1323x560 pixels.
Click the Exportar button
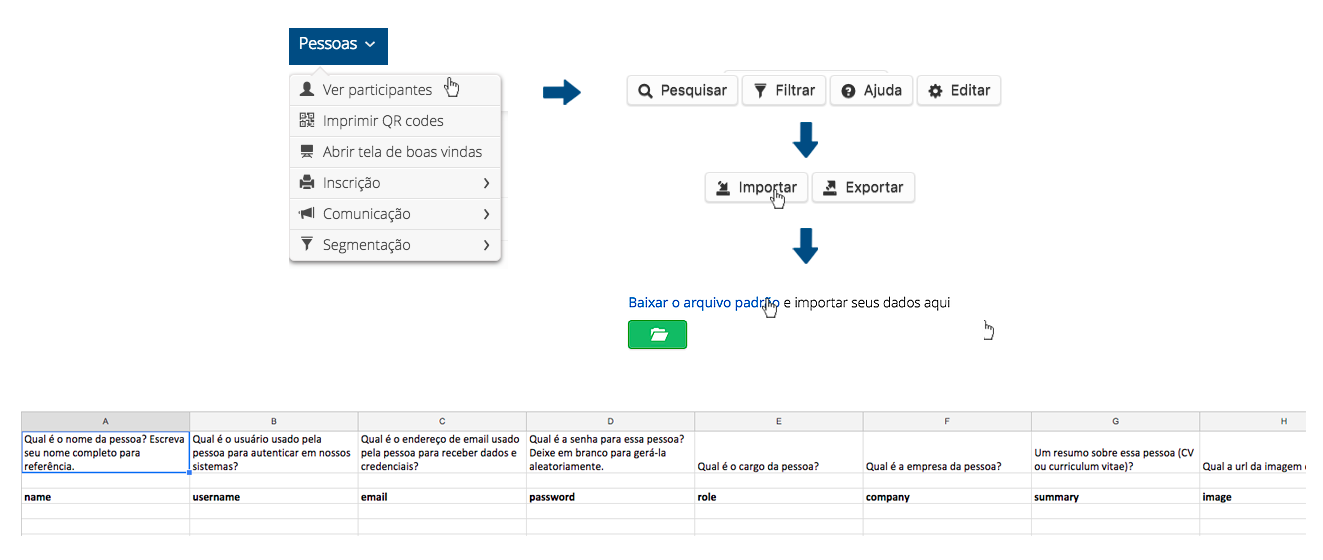pos(863,187)
